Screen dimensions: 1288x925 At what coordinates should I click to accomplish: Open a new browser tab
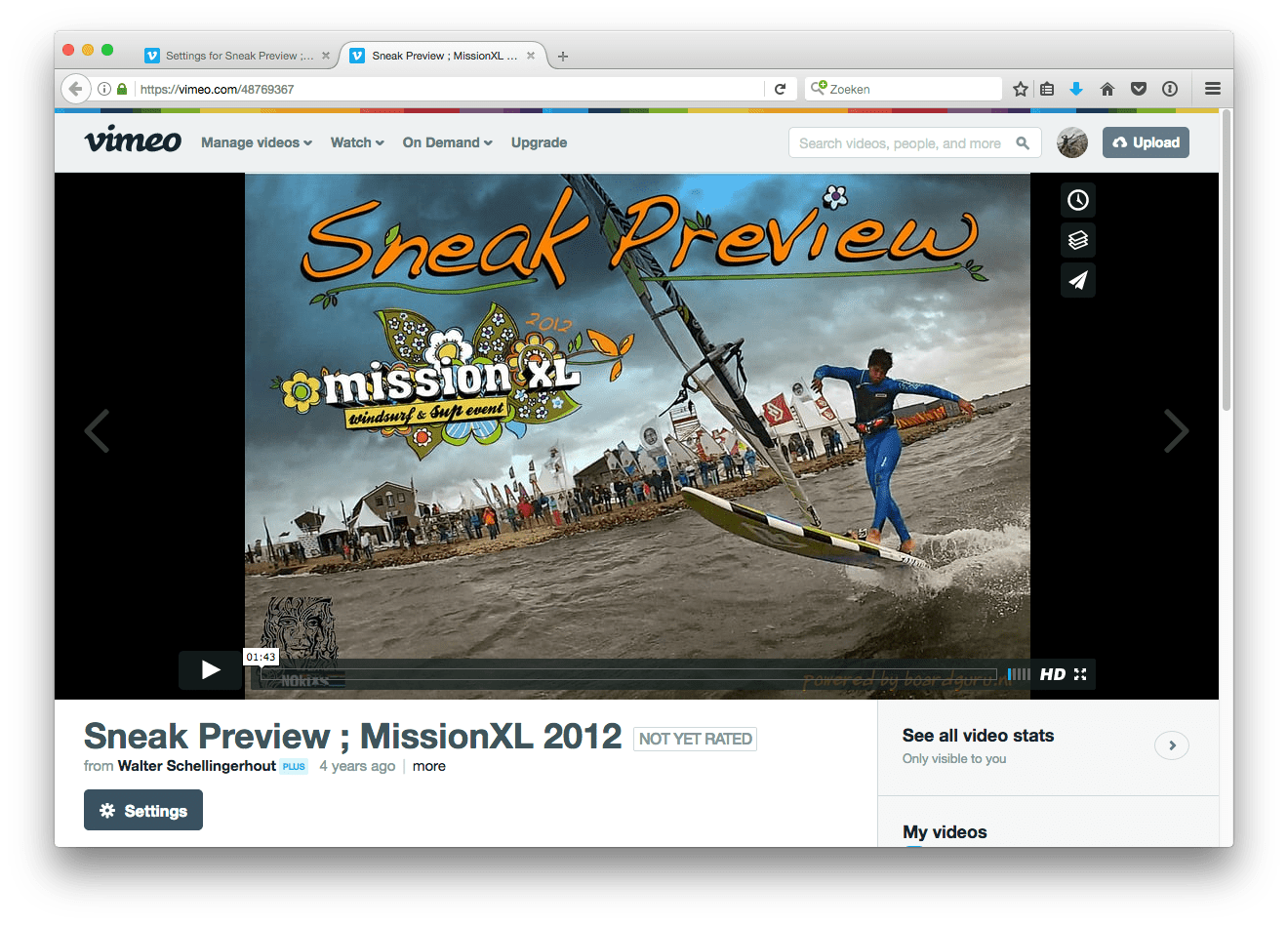tap(563, 57)
